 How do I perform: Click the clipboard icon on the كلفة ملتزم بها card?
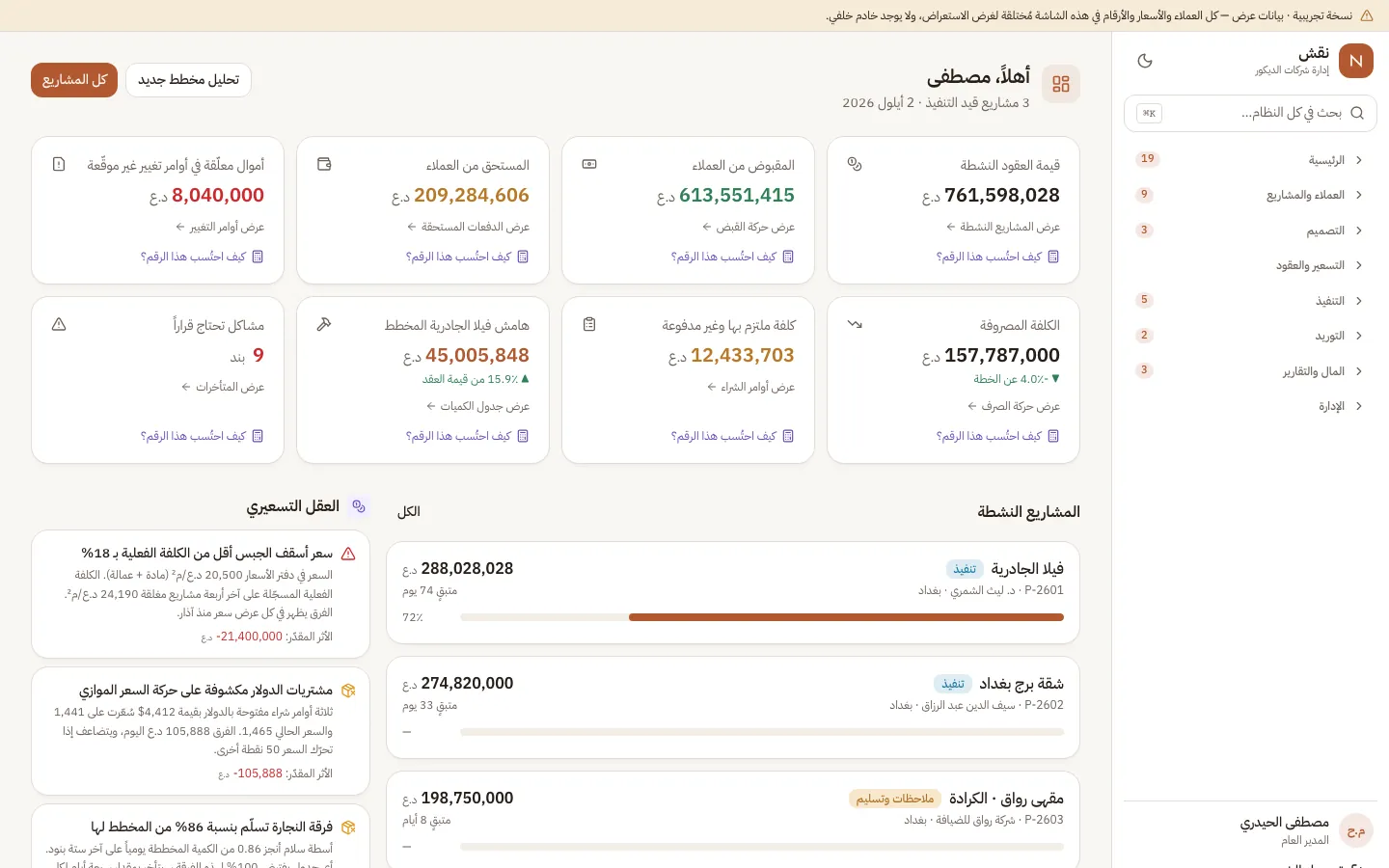click(589, 324)
